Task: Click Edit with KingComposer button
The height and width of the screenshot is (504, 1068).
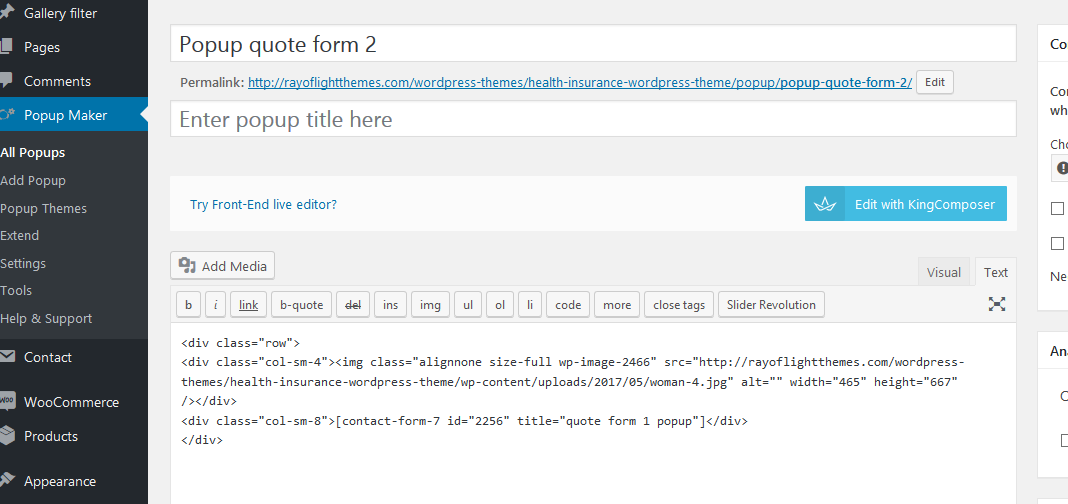Action: [905, 204]
